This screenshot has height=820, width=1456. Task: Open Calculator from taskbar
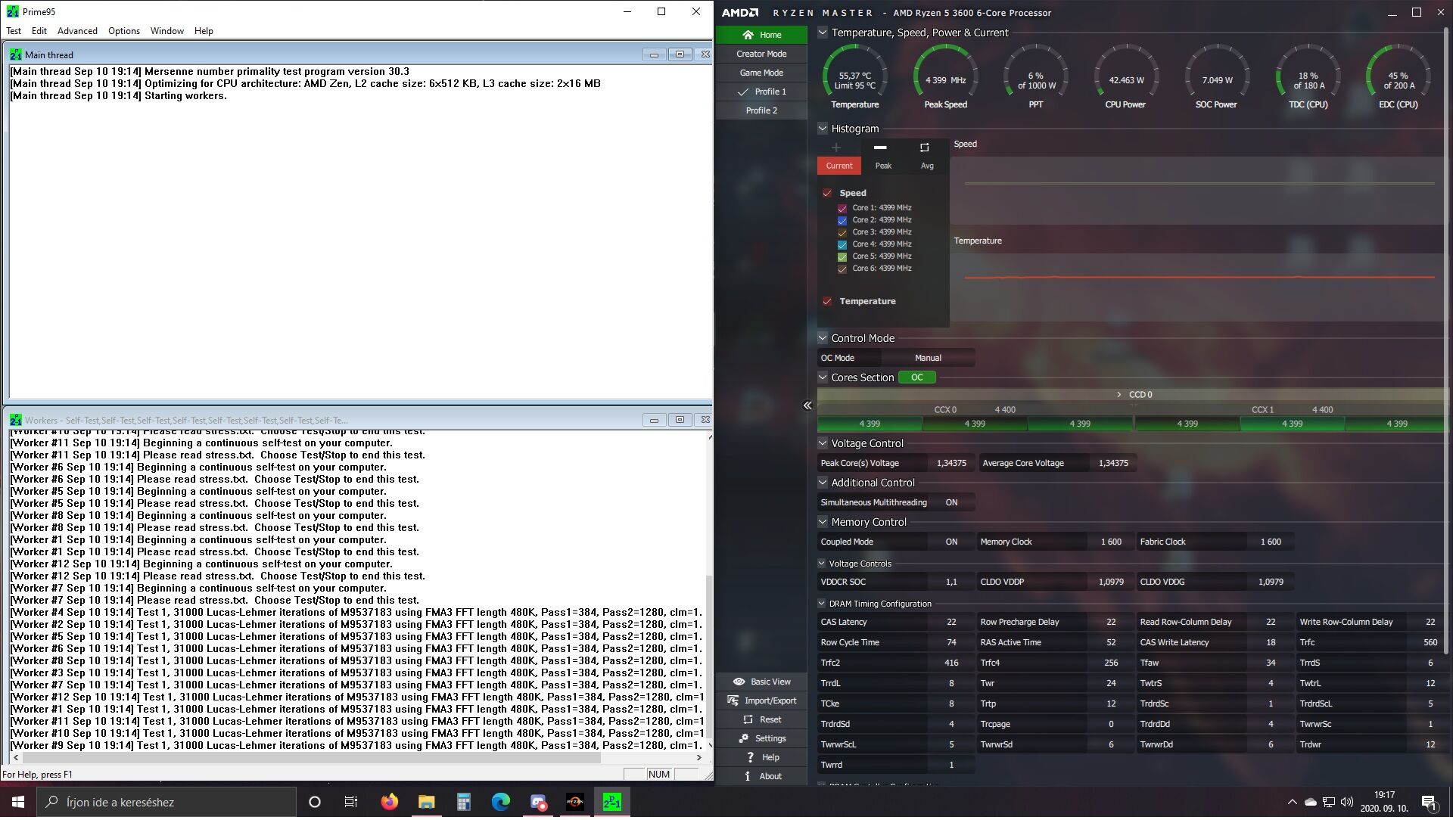coord(464,803)
